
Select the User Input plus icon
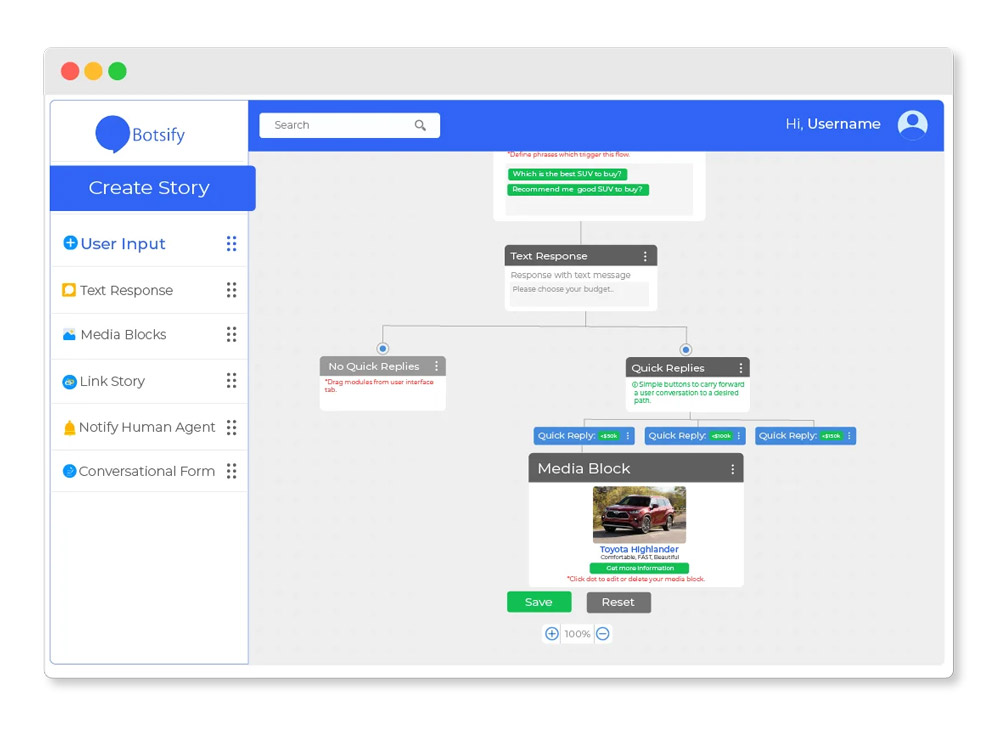point(70,243)
